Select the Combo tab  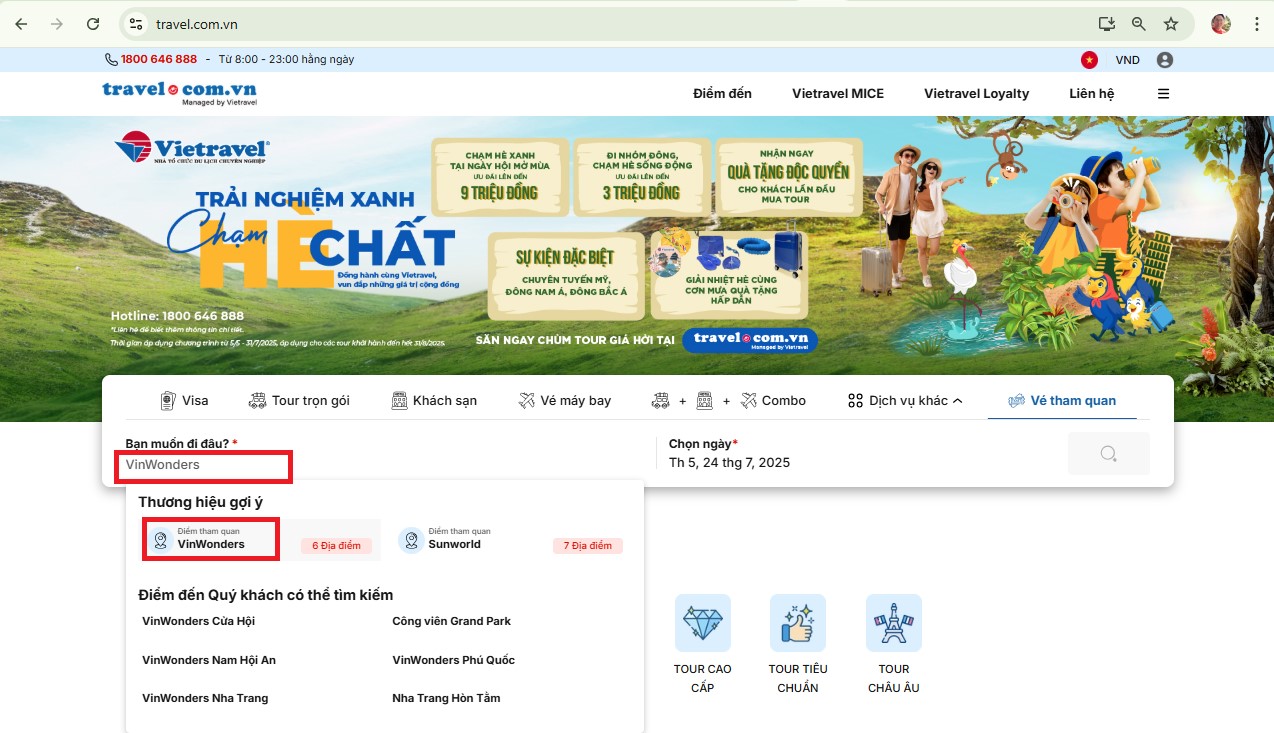coord(728,400)
